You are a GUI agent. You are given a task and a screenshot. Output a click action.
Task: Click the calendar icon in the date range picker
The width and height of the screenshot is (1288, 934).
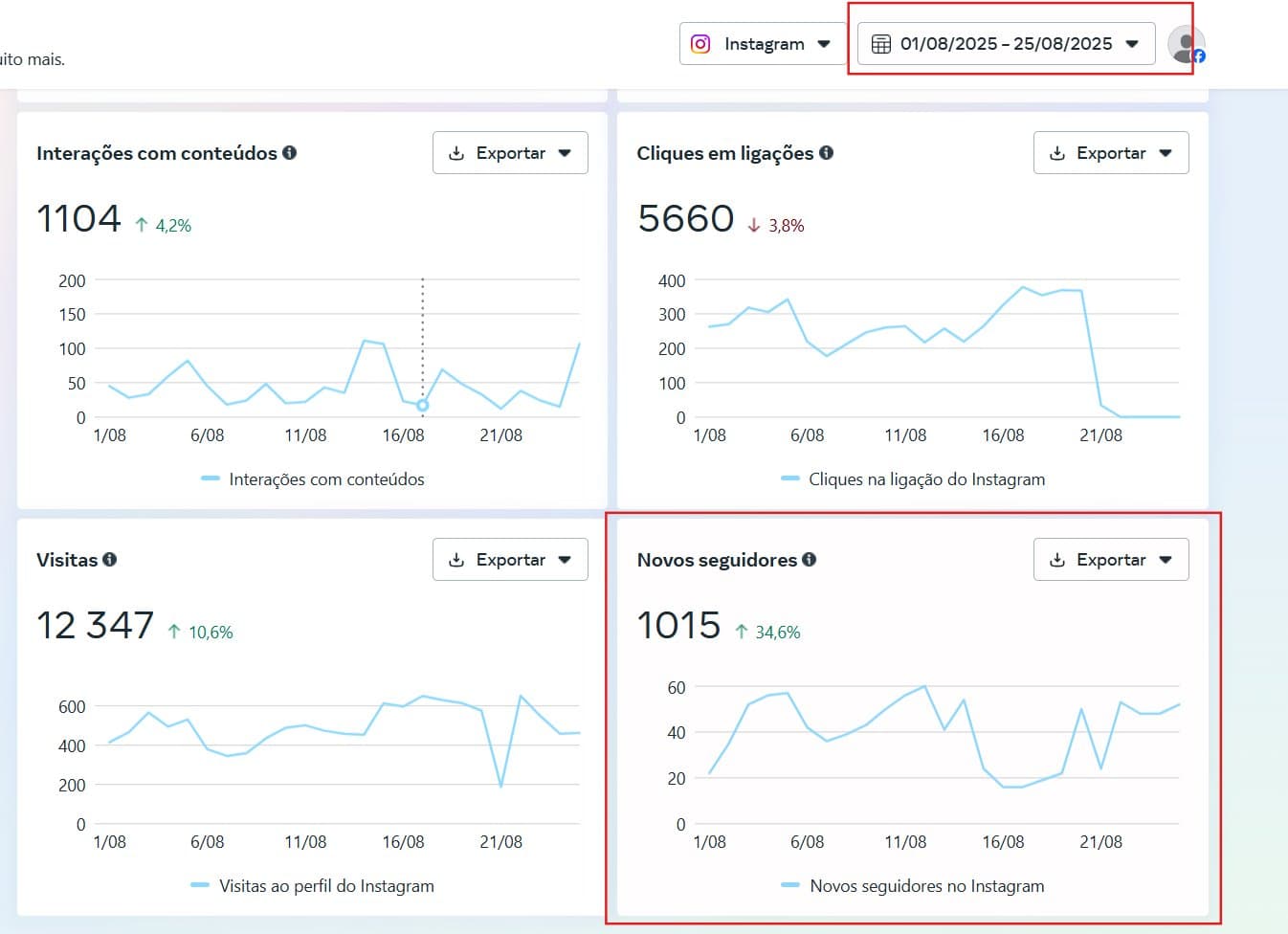[x=882, y=43]
